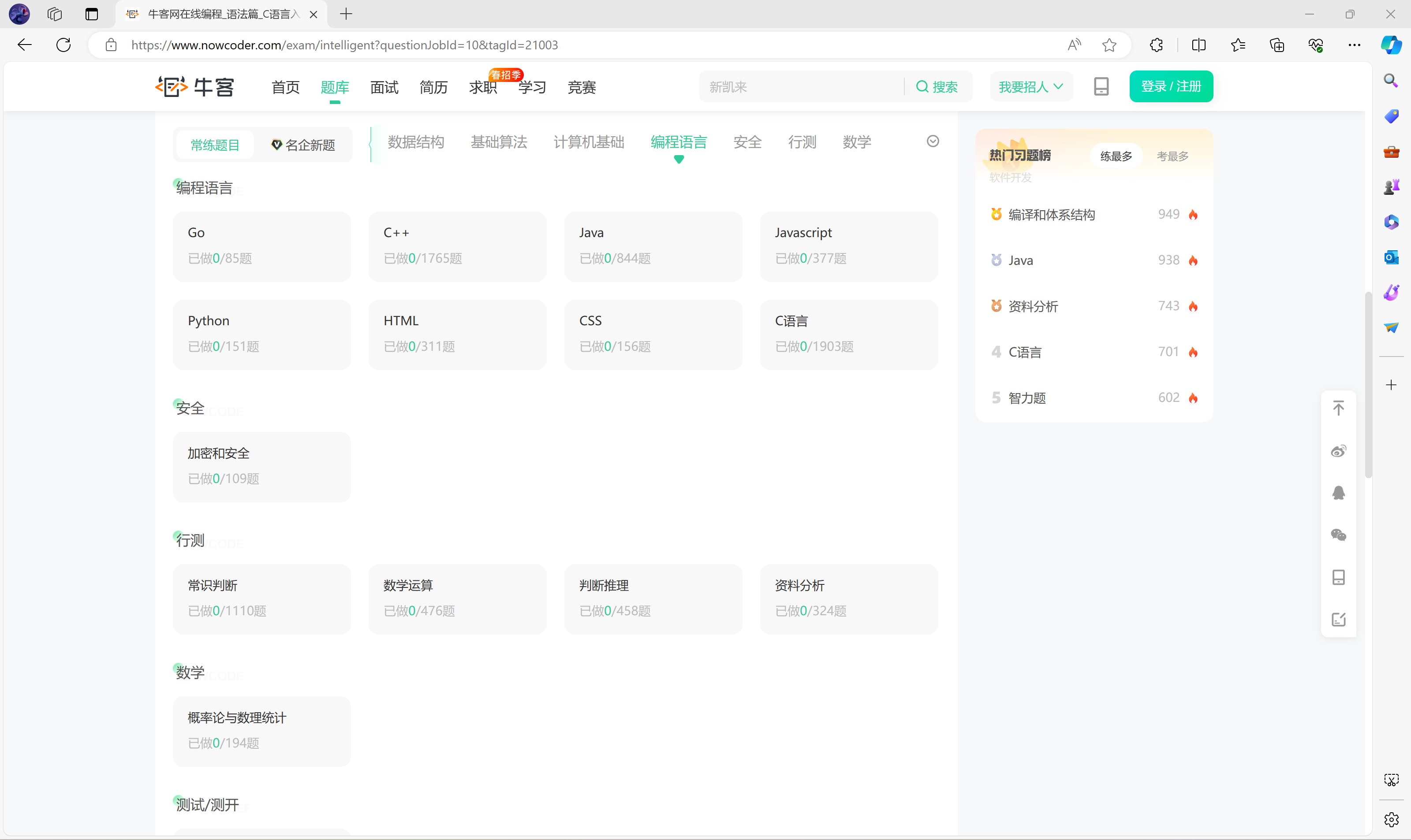Open C++ question set card
This screenshot has height=840, width=1411.
[457, 246]
